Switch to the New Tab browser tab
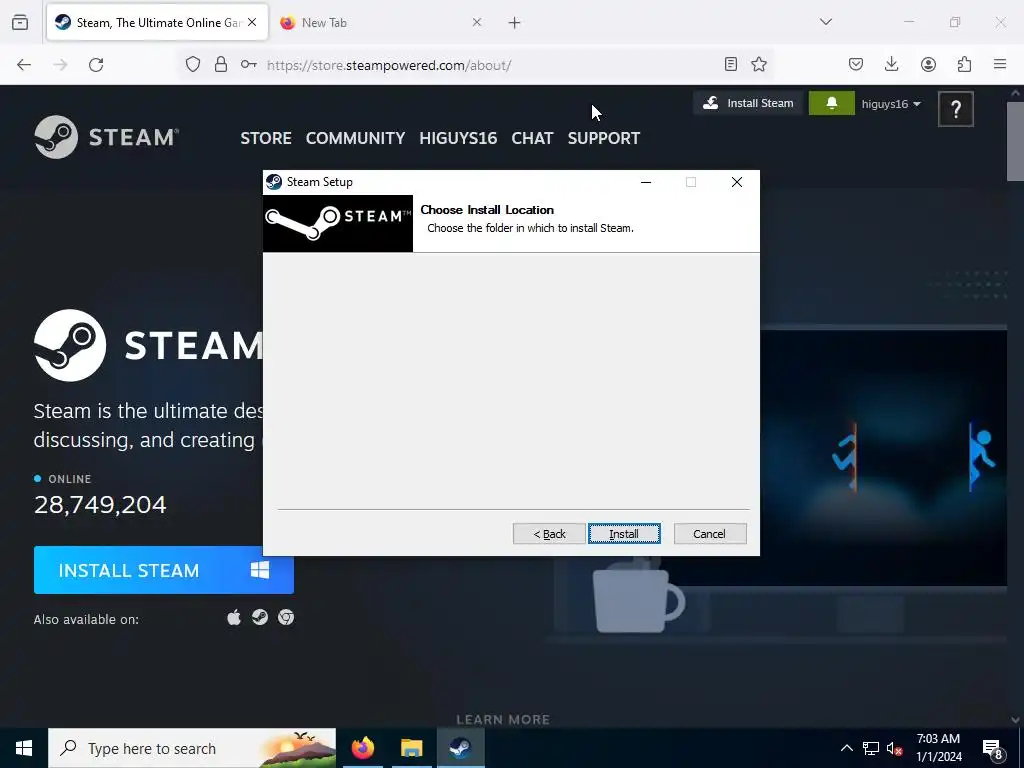 pos(381,23)
